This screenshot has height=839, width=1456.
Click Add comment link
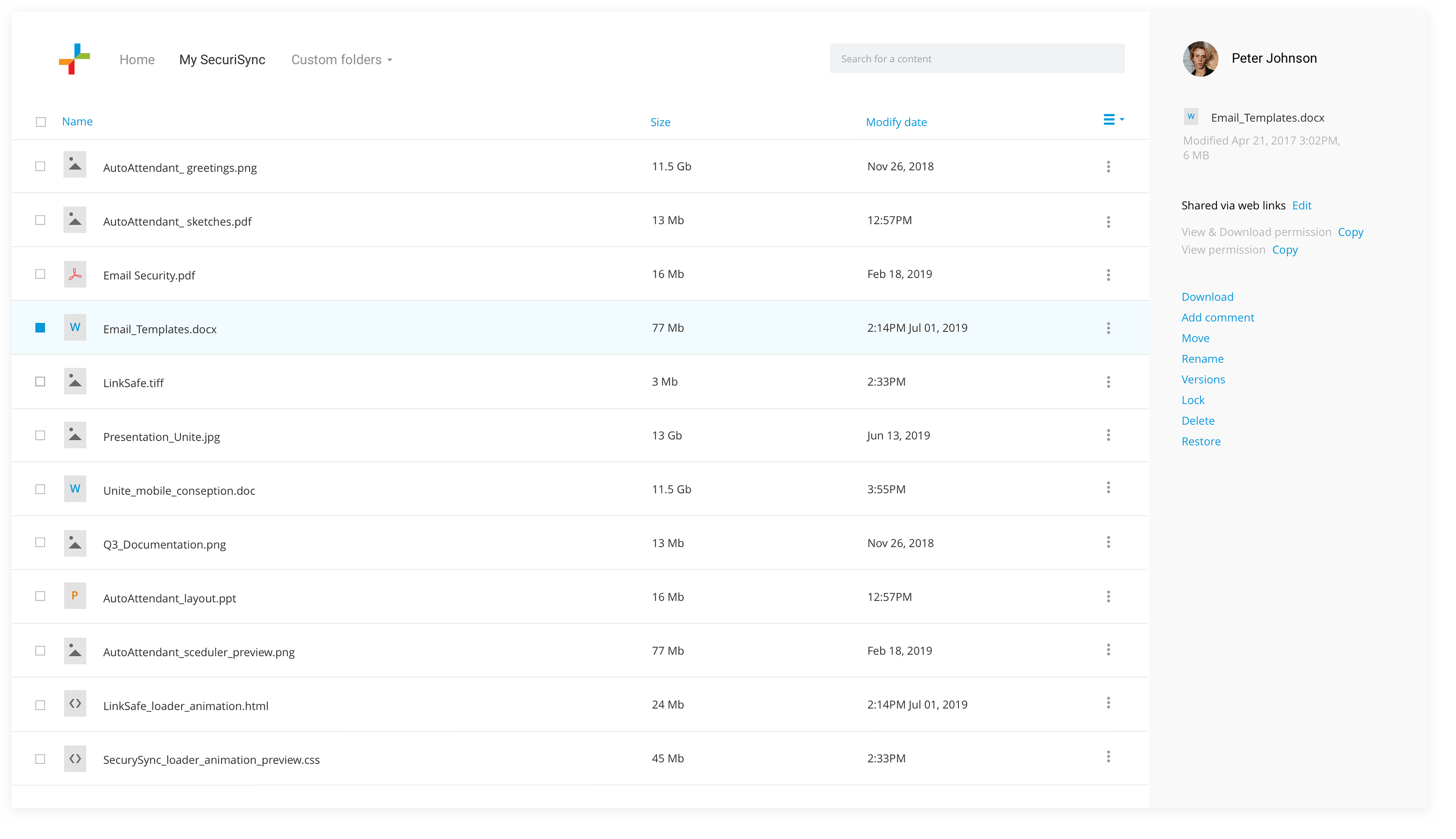pos(1218,318)
